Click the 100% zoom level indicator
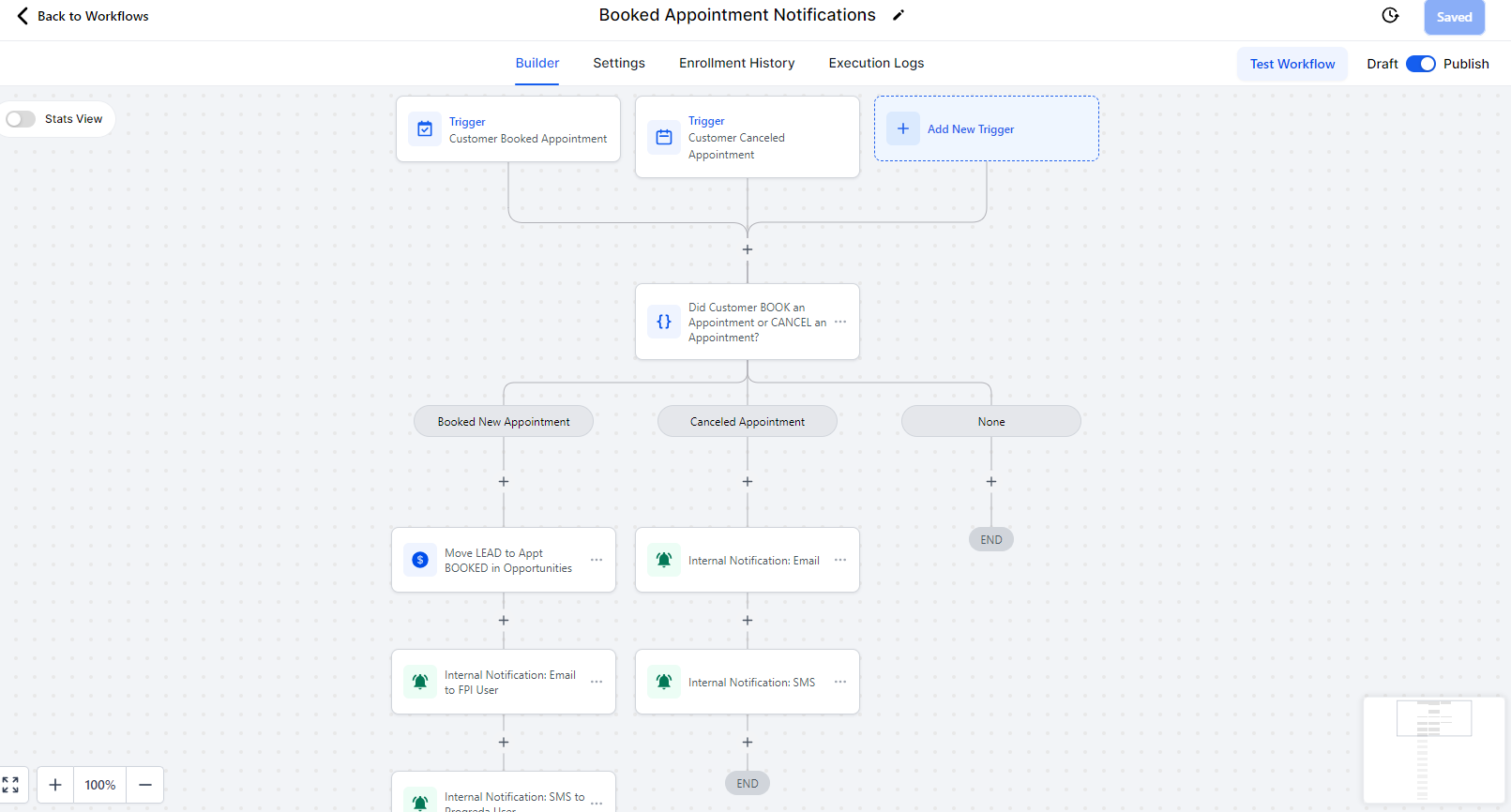Viewport: 1511px width, 812px height. [x=100, y=785]
